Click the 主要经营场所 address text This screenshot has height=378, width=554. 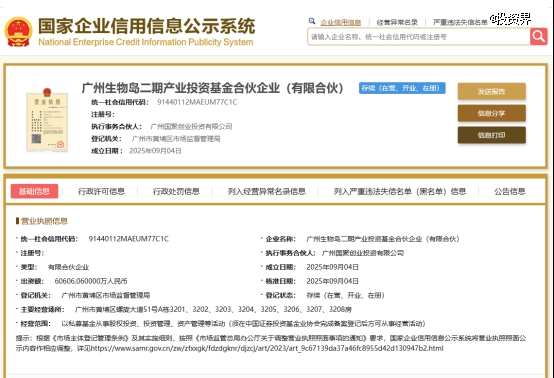click(x=213, y=309)
